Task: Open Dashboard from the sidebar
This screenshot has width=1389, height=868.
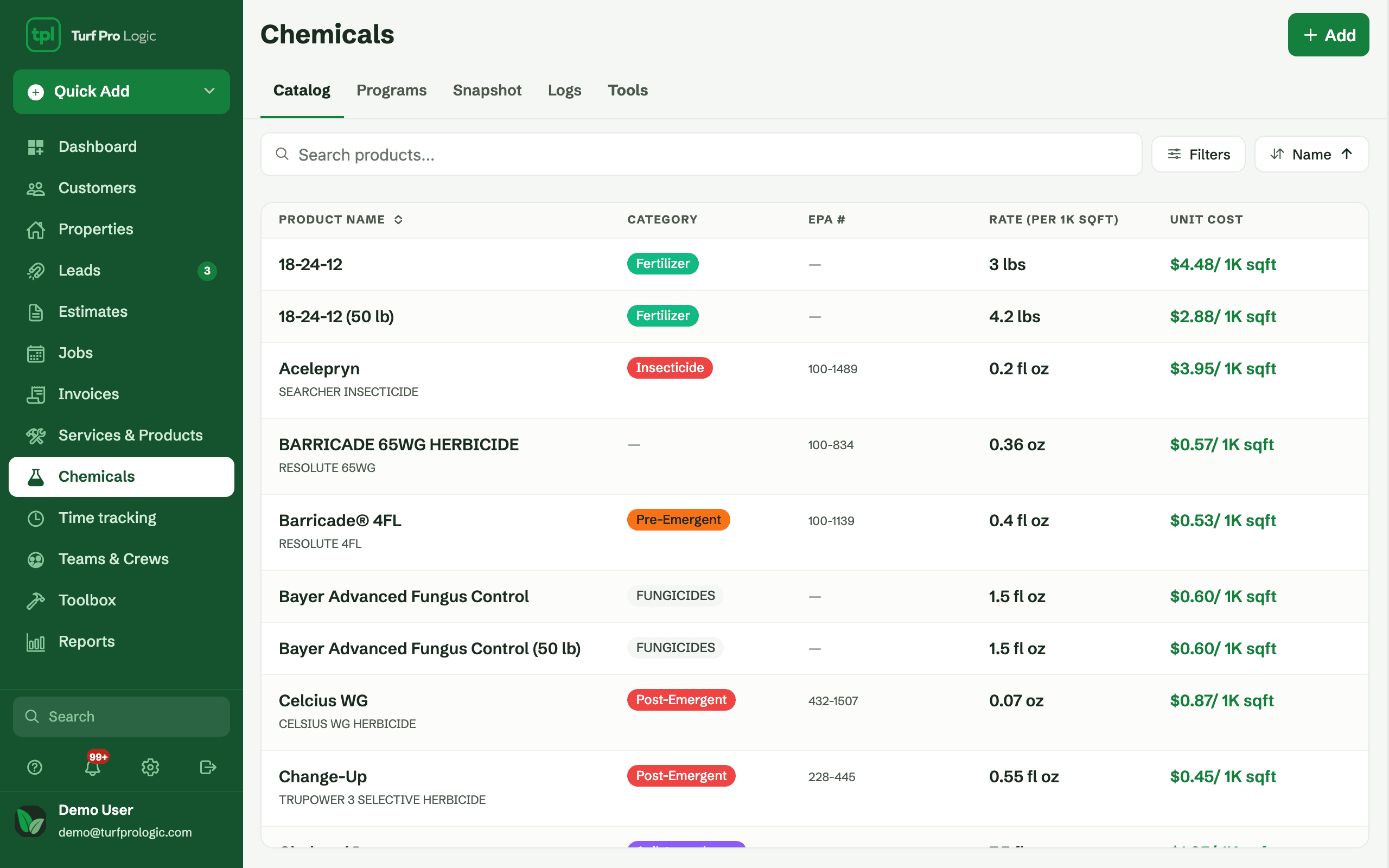Action: 121,147
